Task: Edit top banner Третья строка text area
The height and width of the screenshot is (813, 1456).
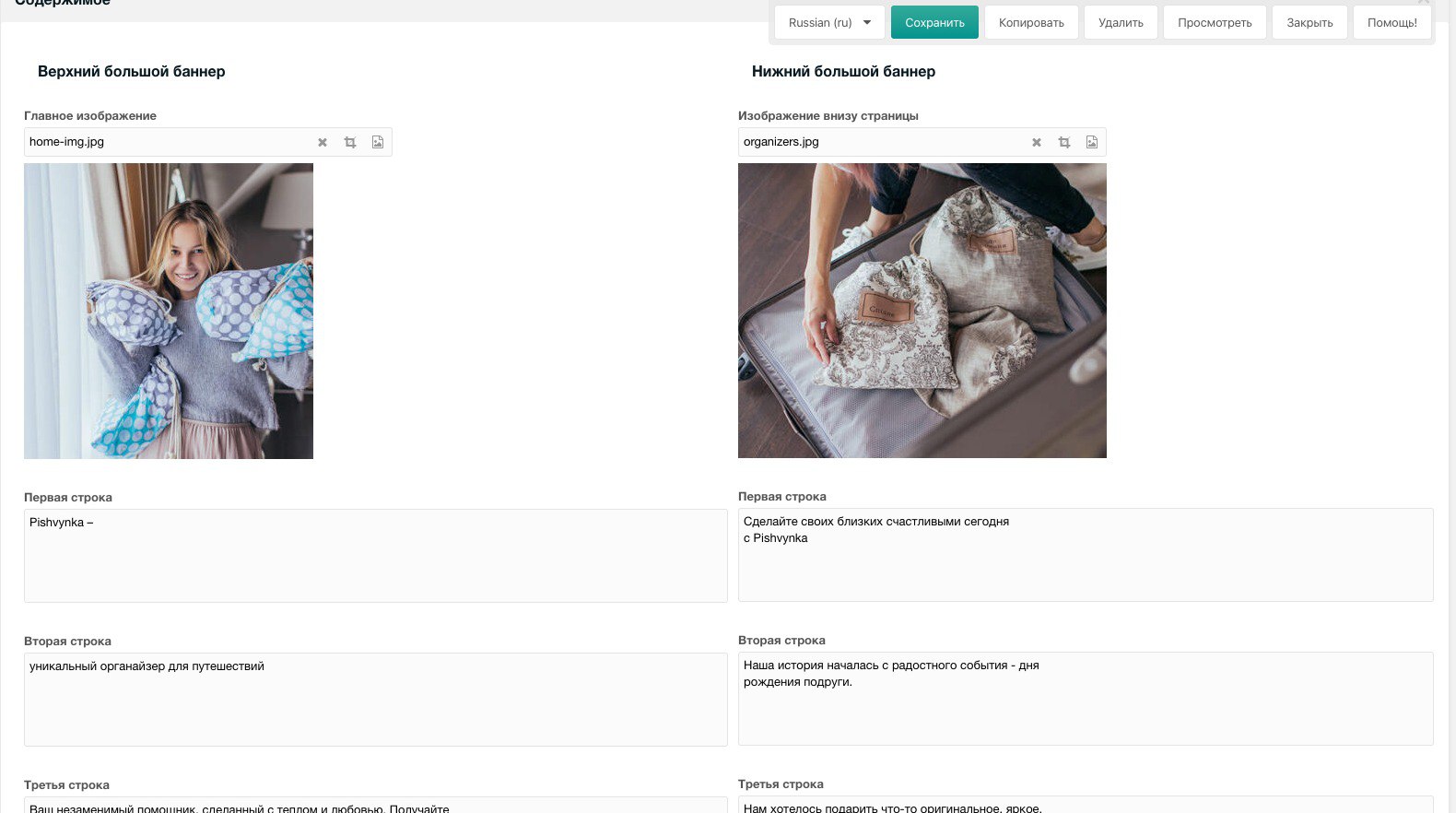Action: tap(376, 805)
